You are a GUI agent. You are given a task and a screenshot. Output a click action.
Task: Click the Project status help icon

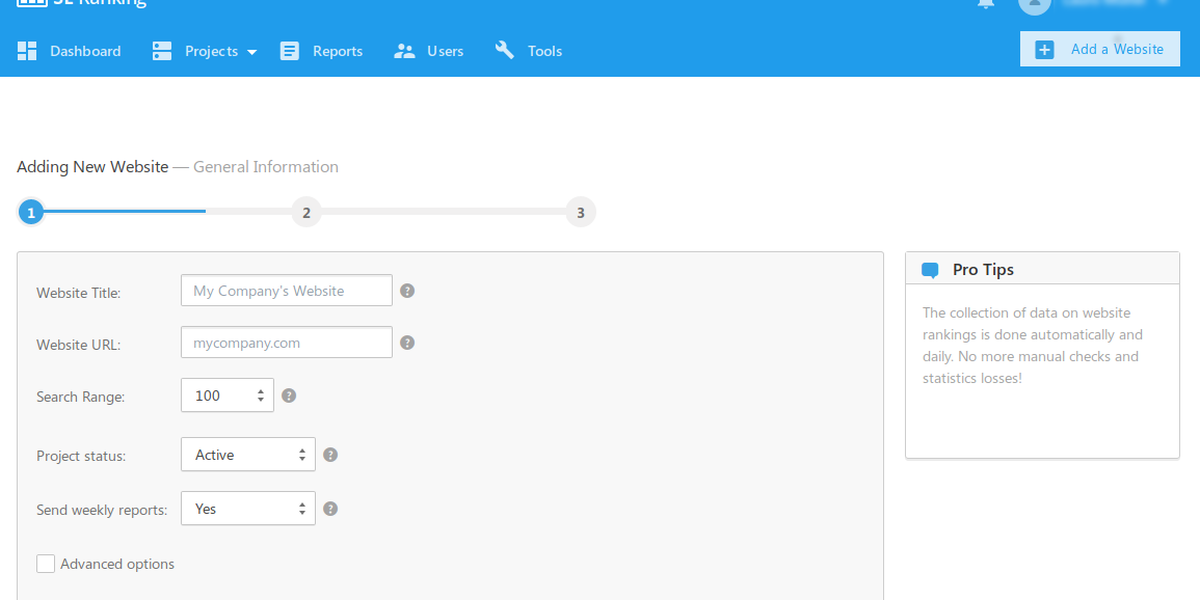331,455
